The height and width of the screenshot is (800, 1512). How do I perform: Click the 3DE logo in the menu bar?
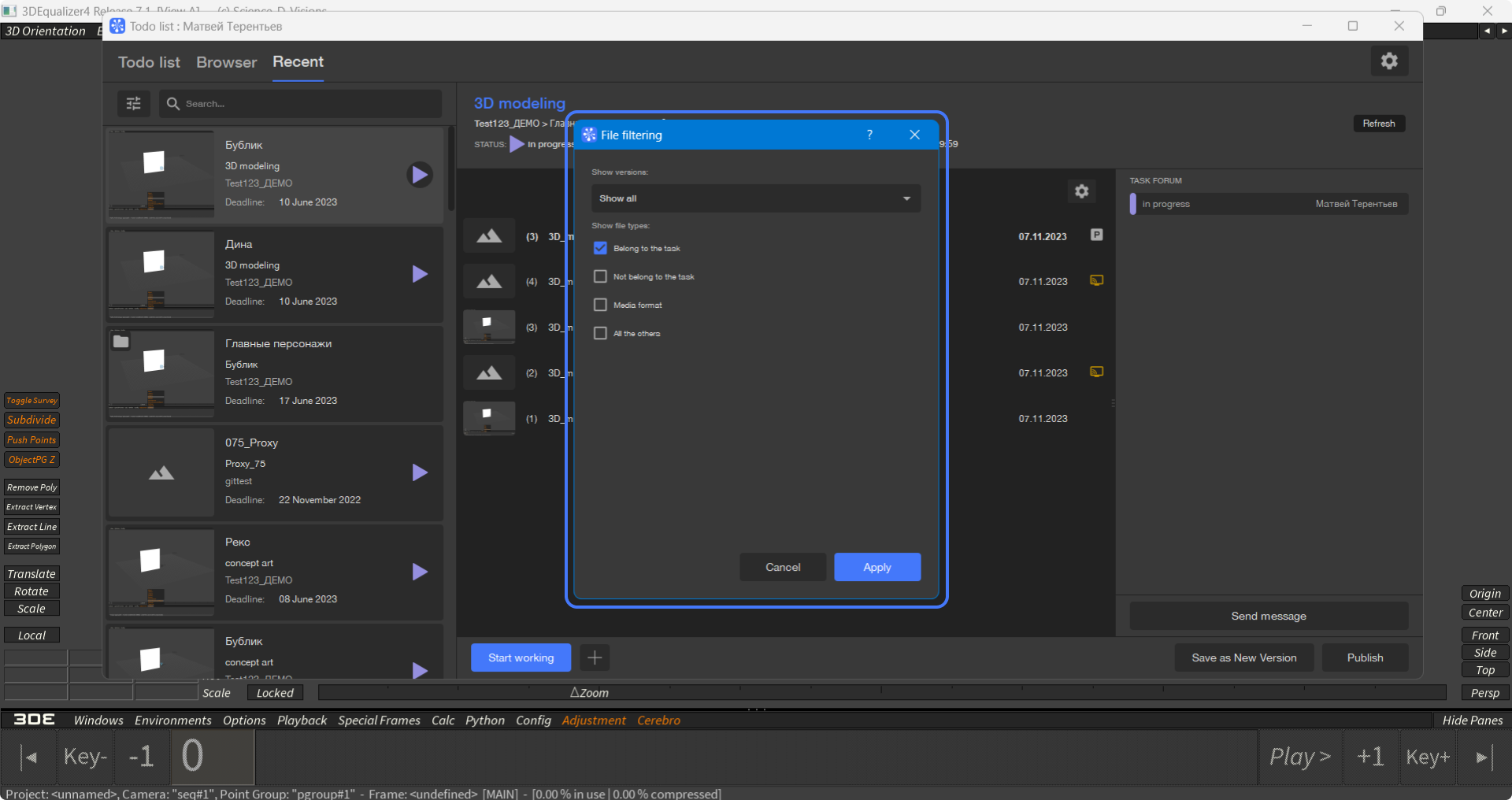click(34, 720)
